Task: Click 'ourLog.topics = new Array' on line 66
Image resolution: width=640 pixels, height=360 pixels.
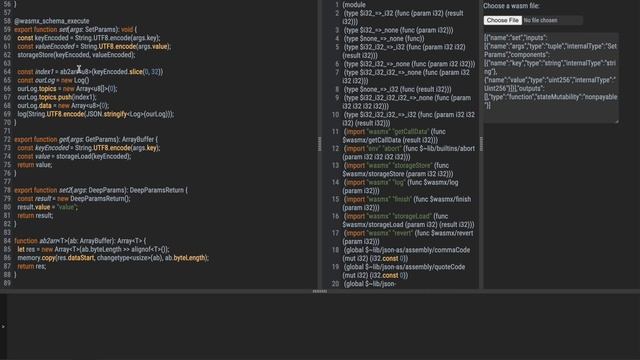Action: [x=67, y=89]
